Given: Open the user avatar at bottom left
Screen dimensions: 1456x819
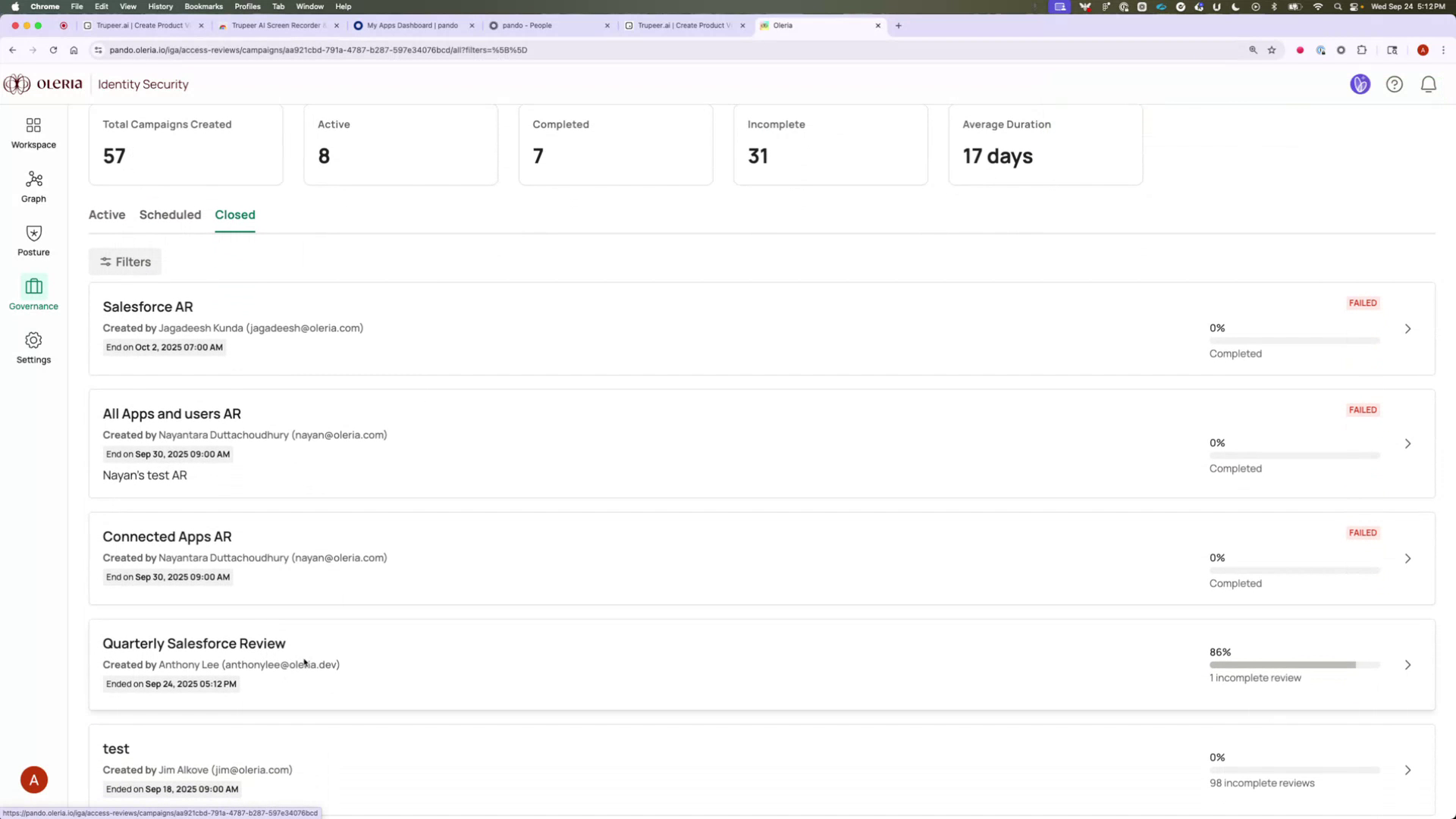Looking at the screenshot, I should [33, 779].
